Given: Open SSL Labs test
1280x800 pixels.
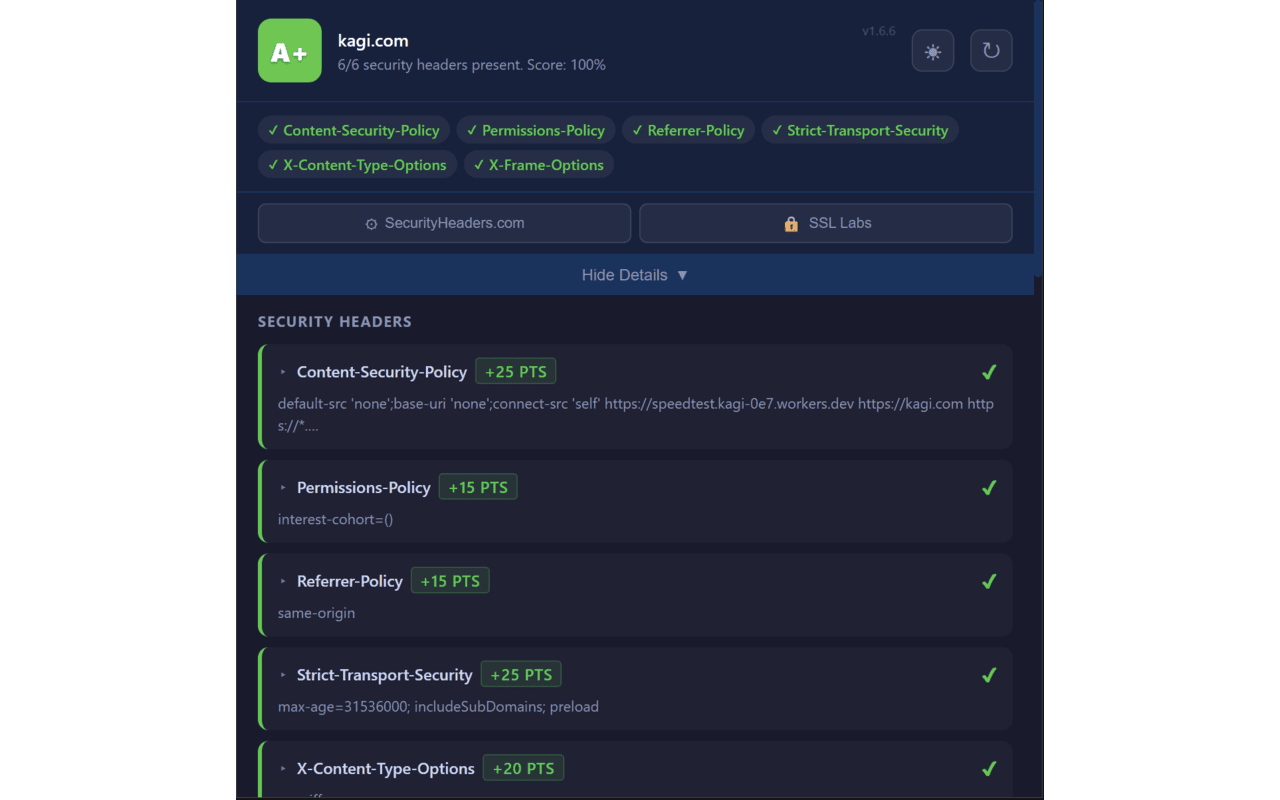Looking at the screenshot, I should pyautogui.click(x=826, y=223).
